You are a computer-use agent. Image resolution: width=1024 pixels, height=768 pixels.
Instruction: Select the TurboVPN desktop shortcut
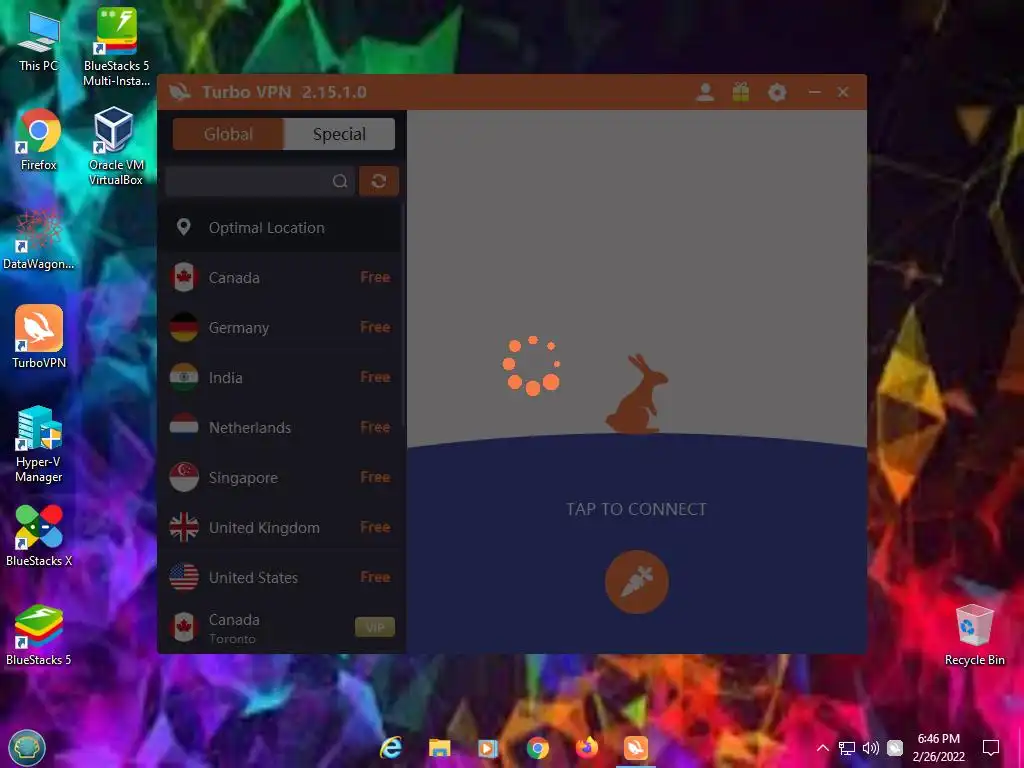pyautogui.click(x=39, y=337)
